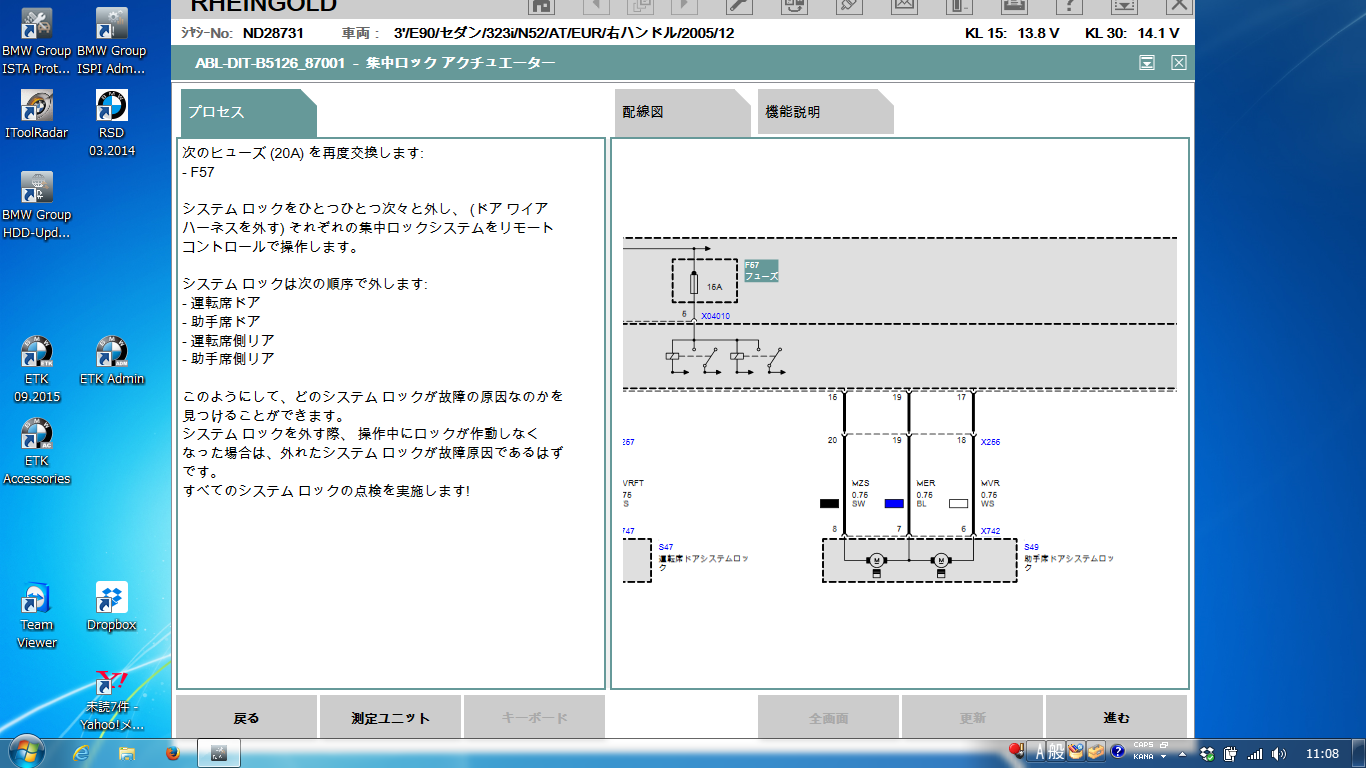This screenshot has height=768, width=1366.
Task: Click the blue BL wire color swatch
Action: tap(894, 504)
